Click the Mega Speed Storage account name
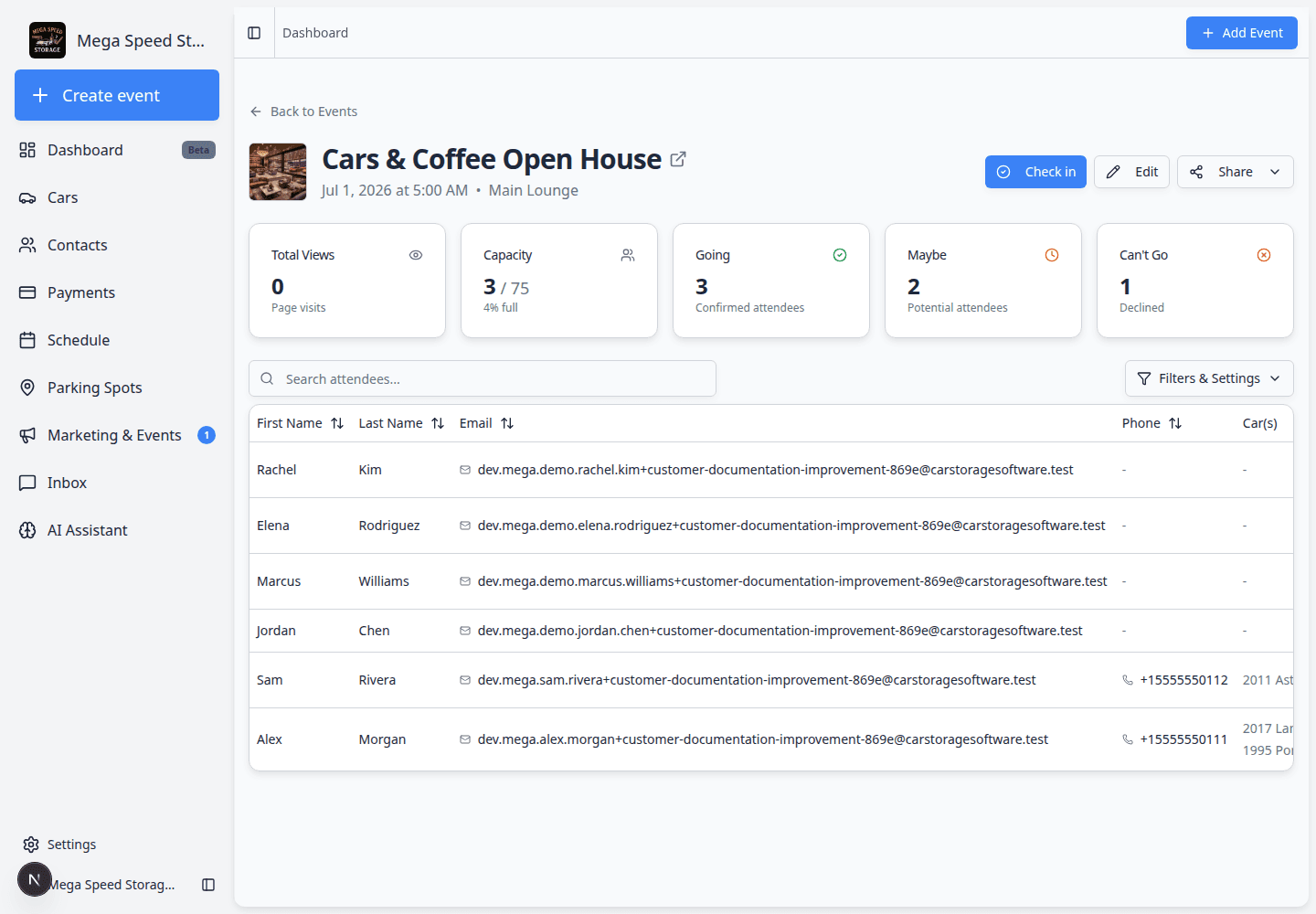The width and height of the screenshot is (1316, 914). tap(111, 885)
